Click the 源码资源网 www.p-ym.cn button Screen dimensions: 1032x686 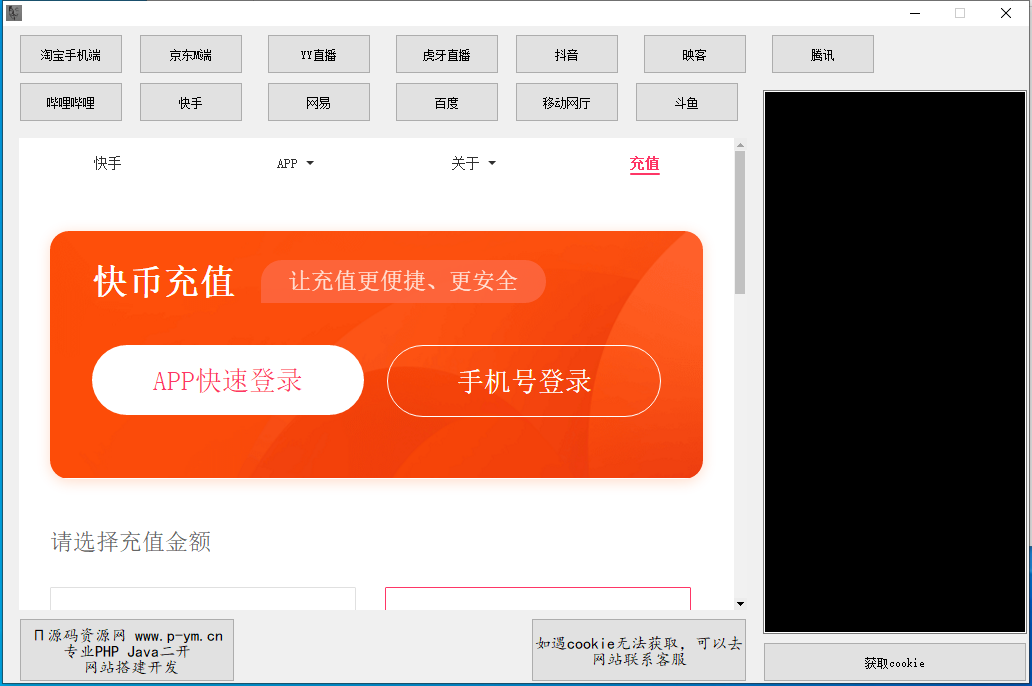click(127, 650)
